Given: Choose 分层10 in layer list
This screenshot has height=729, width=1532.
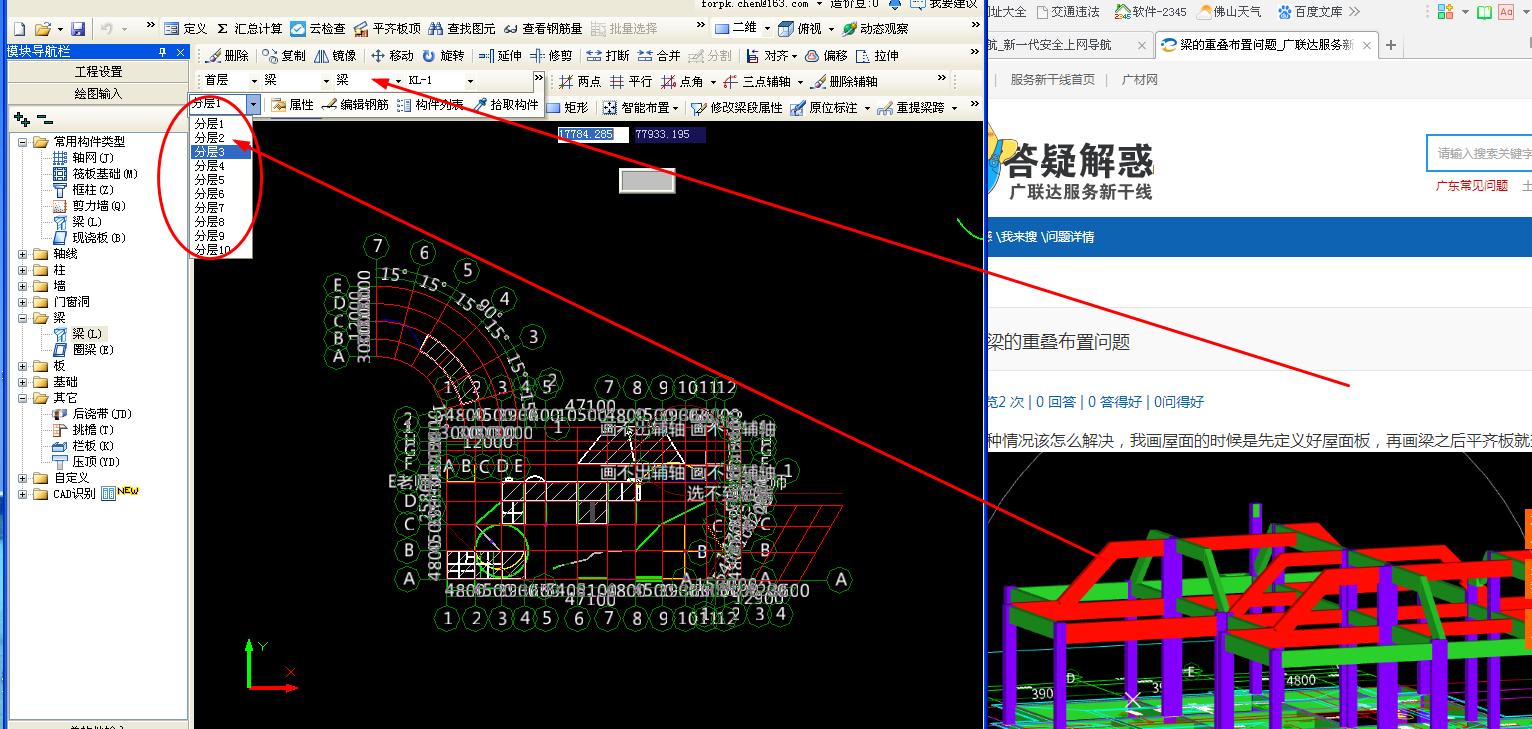Looking at the screenshot, I should (x=212, y=250).
